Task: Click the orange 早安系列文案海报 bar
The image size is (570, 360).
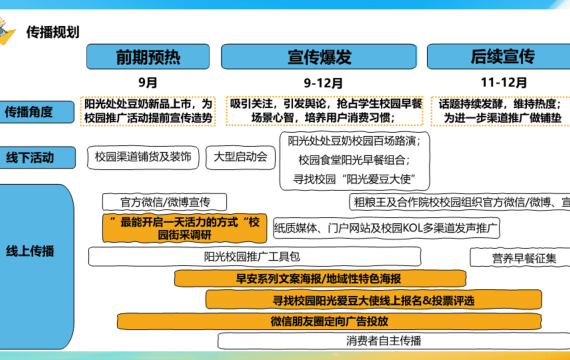Action: coord(320,279)
